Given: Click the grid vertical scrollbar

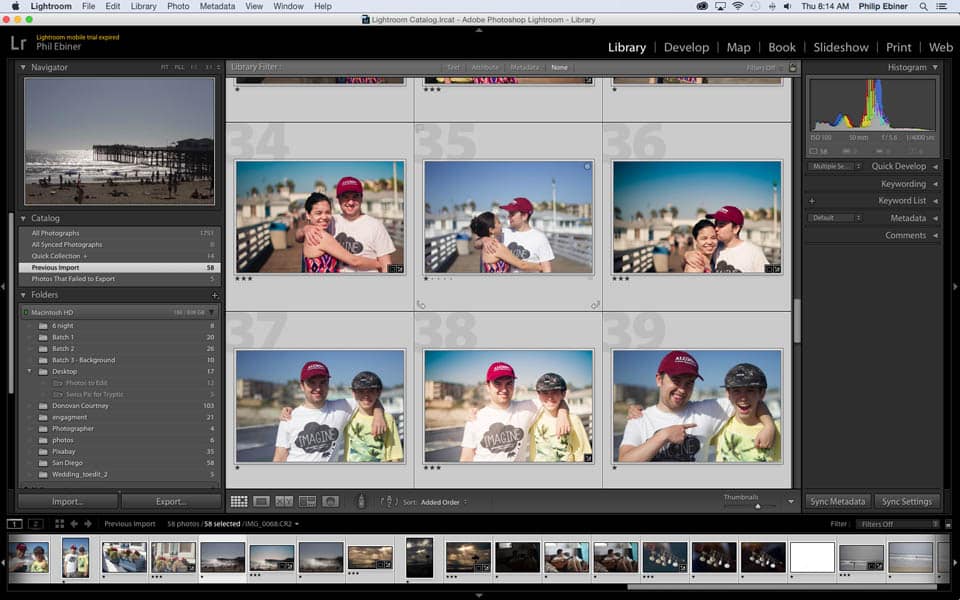Looking at the screenshot, I should tap(797, 320).
